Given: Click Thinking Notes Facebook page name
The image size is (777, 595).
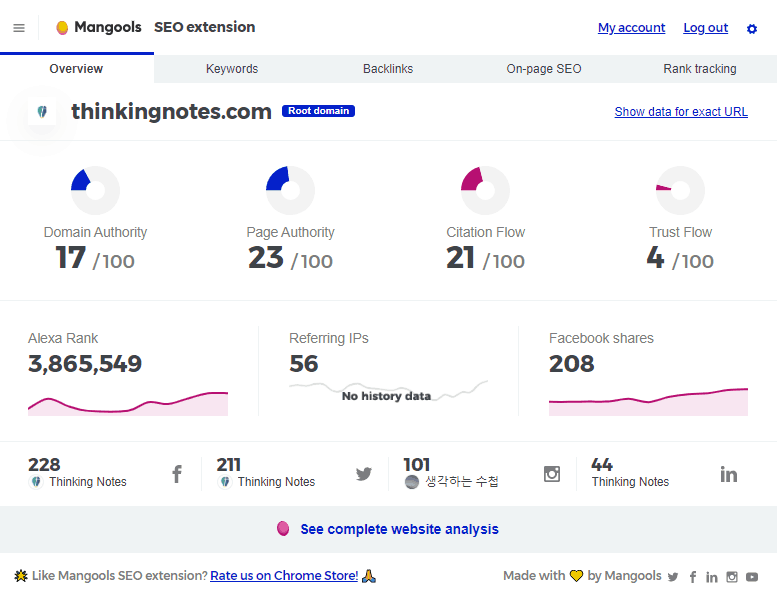Looking at the screenshot, I should (88, 482).
